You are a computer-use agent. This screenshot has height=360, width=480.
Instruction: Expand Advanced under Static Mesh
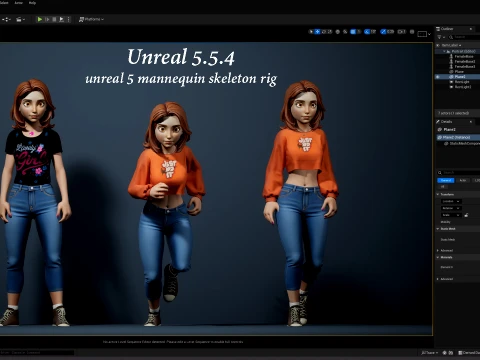pos(438,250)
